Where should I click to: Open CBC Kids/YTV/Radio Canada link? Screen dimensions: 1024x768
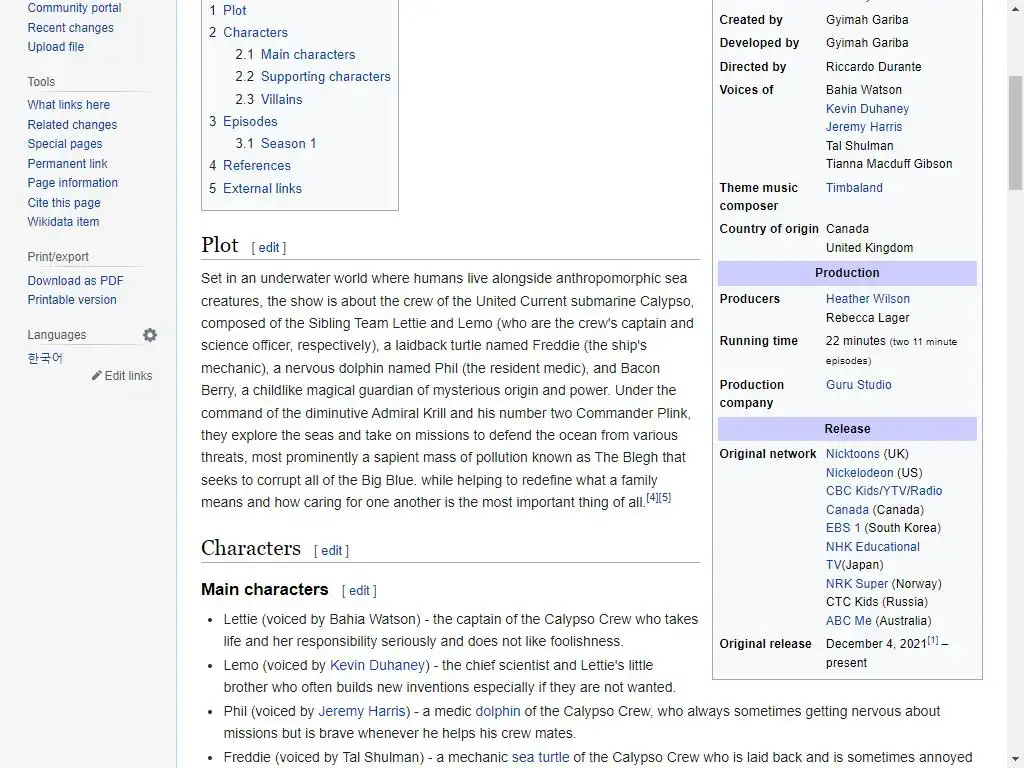click(884, 500)
